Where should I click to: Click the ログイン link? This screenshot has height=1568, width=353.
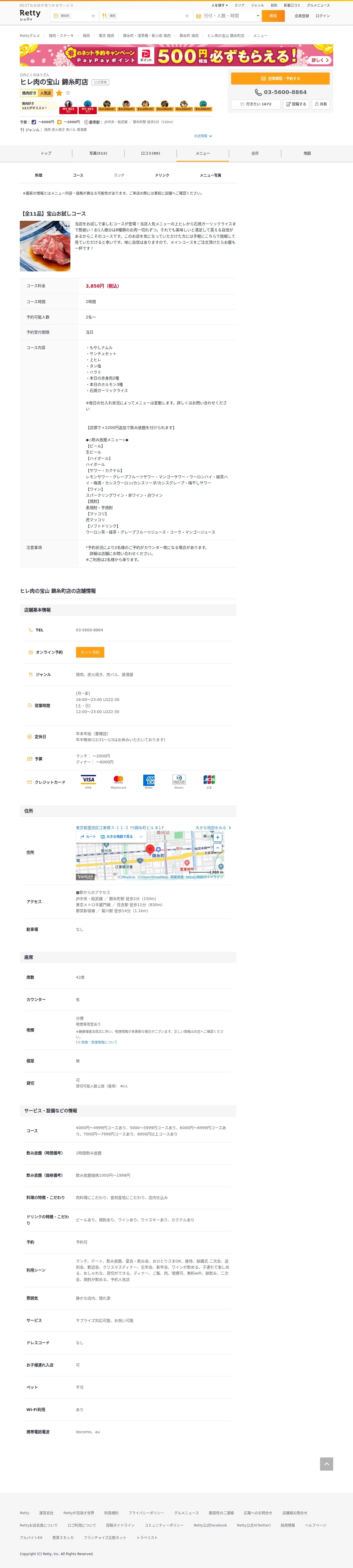(x=322, y=16)
